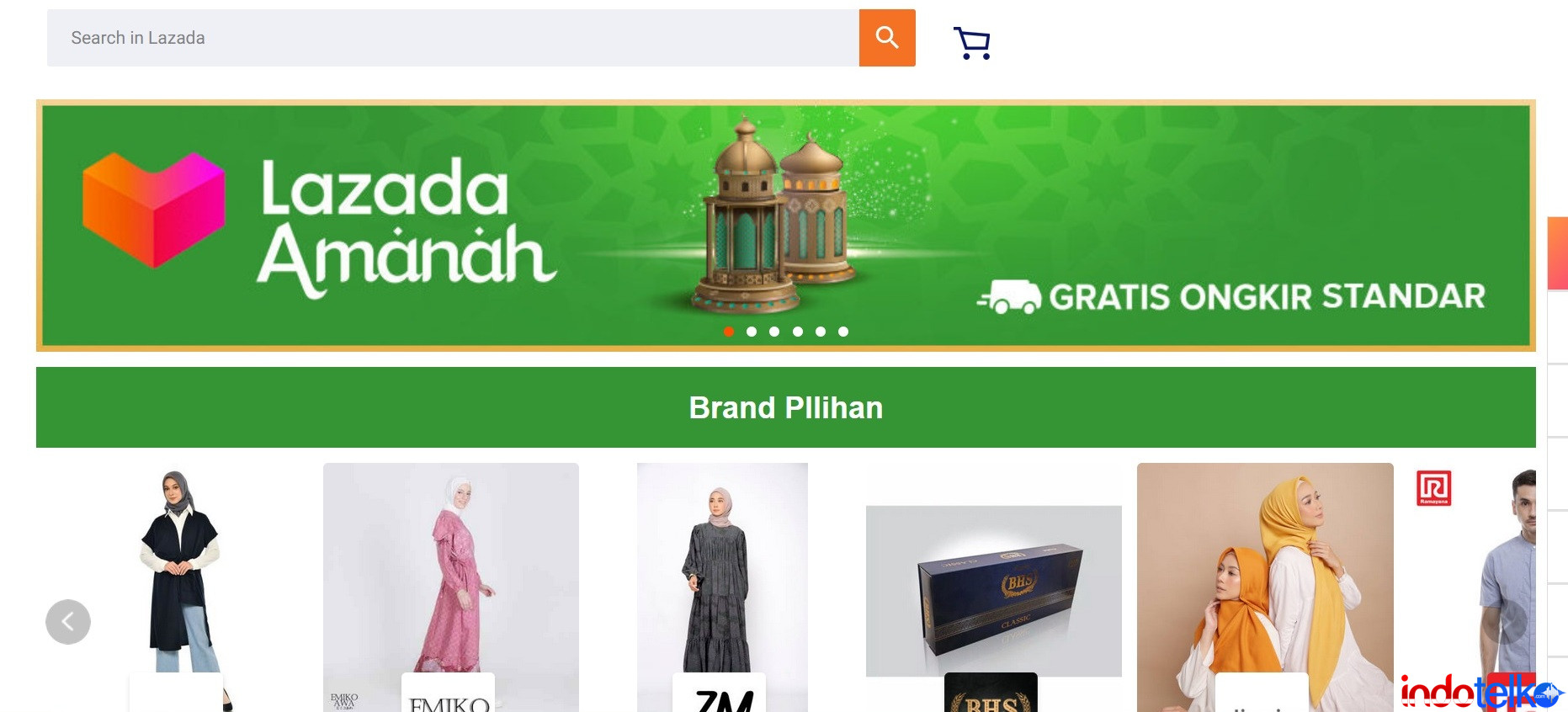This screenshot has height=712, width=1568.
Task: Open the Gratis Ongkir Standar banner text
Action: pyautogui.click(x=1268, y=297)
